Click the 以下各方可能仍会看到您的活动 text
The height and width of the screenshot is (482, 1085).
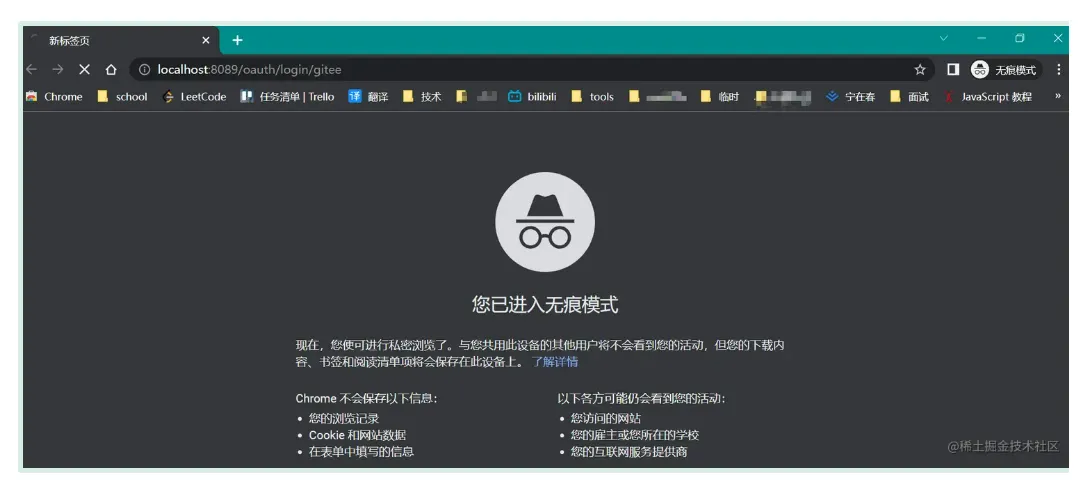click(641, 398)
